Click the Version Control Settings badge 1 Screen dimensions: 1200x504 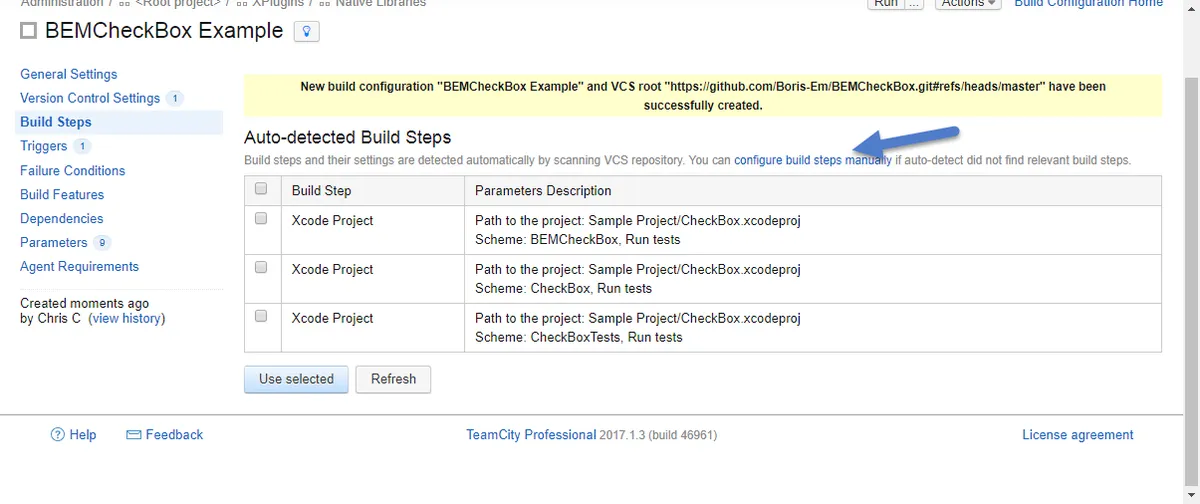point(174,98)
